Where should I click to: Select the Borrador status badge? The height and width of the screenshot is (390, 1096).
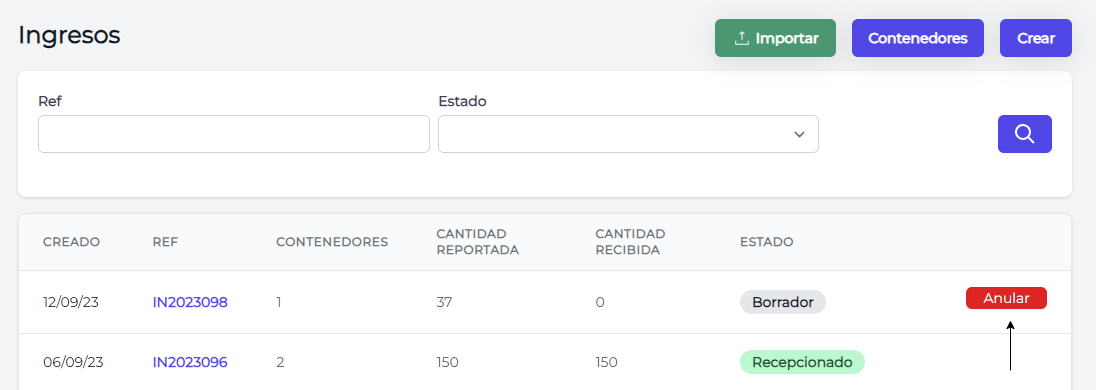783,303
